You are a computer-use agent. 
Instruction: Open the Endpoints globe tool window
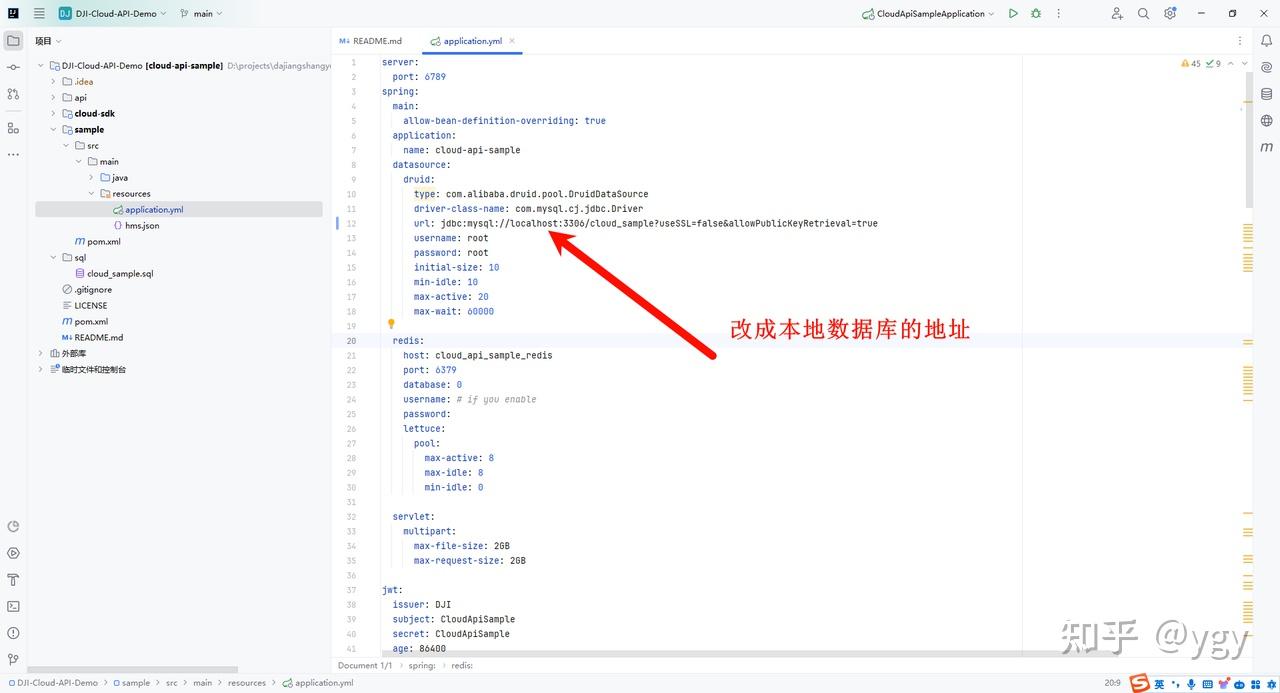pyautogui.click(x=1266, y=120)
